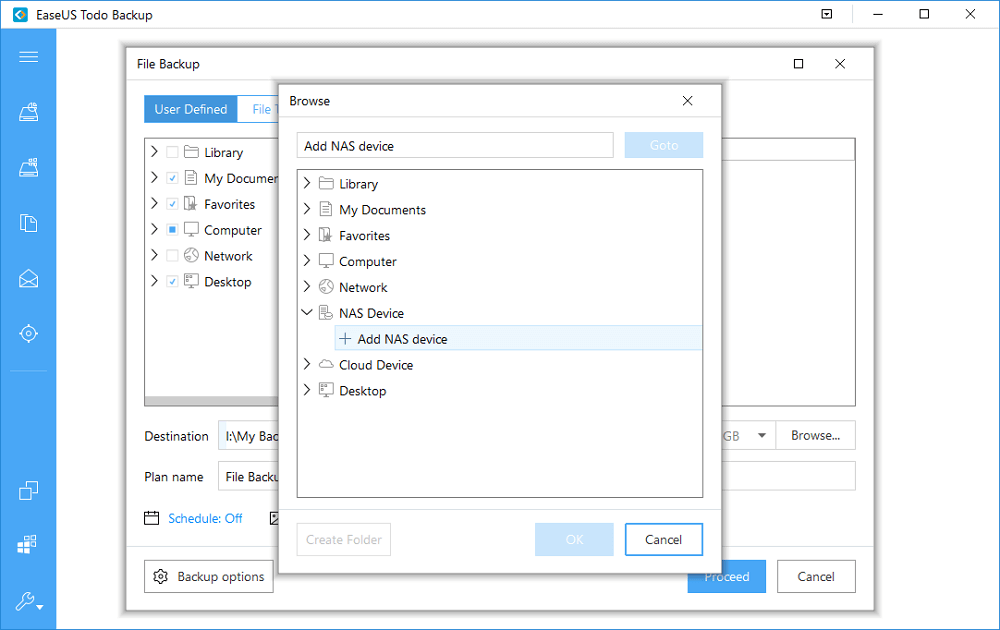Click Cancel in the File Backup window
The width and height of the screenshot is (1000, 630).
[x=816, y=576]
